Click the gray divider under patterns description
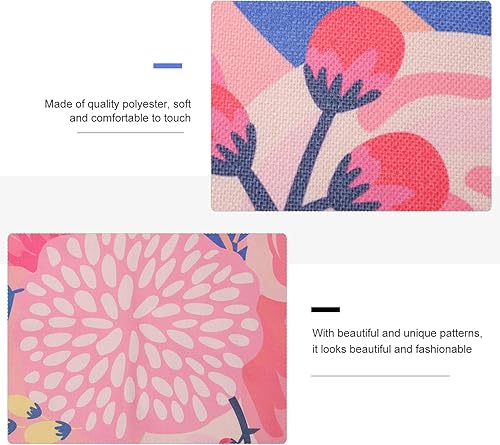The width and height of the screenshot is (500, 445). tap(380, 376)
